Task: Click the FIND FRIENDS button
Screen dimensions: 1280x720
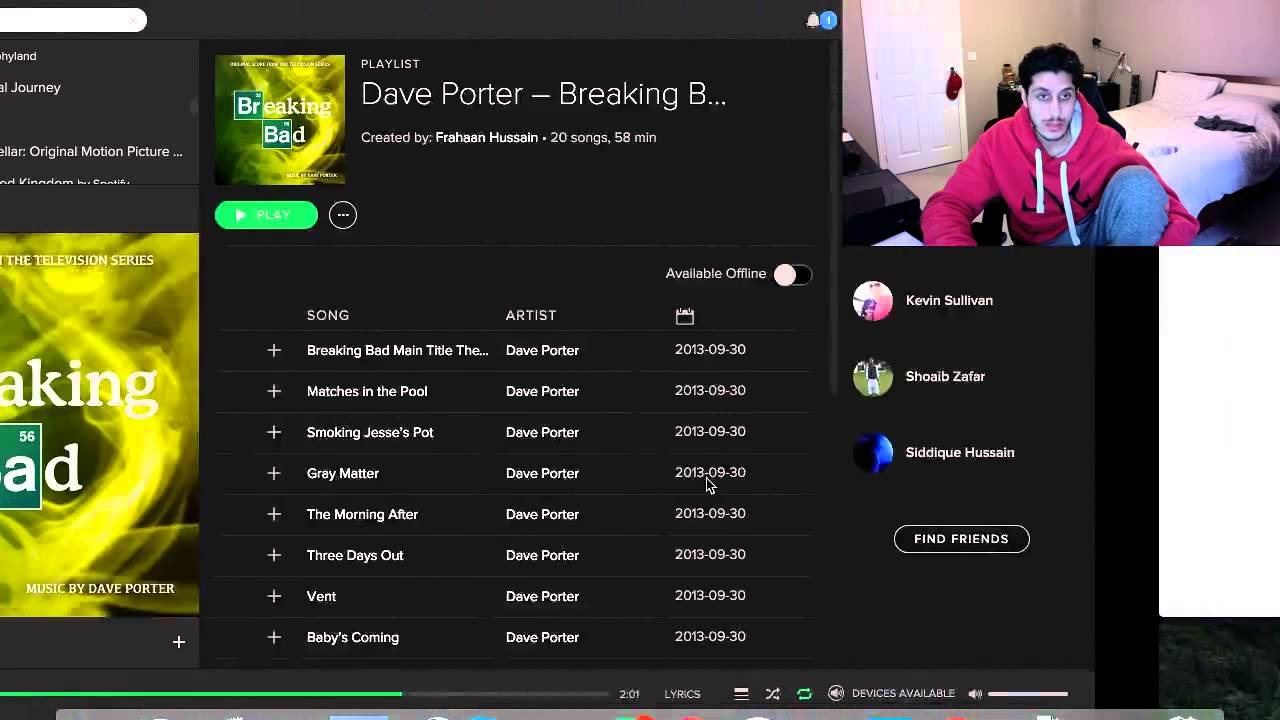Action: coord(961,539)
